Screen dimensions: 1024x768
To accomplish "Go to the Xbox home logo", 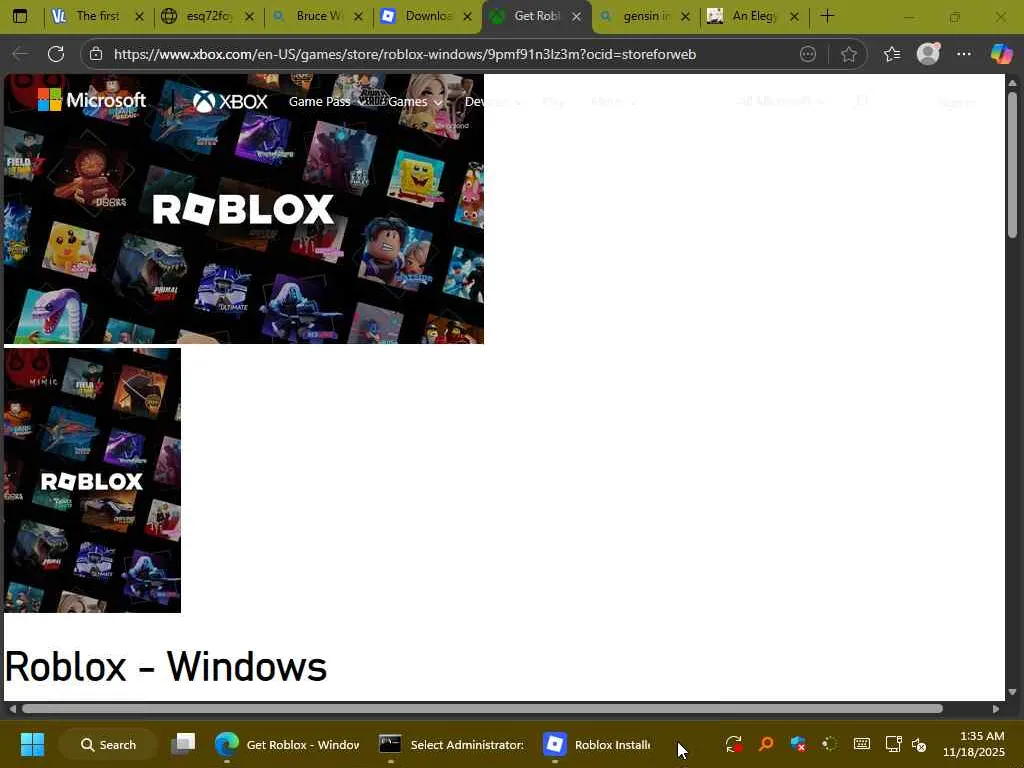I will [230, 101].
